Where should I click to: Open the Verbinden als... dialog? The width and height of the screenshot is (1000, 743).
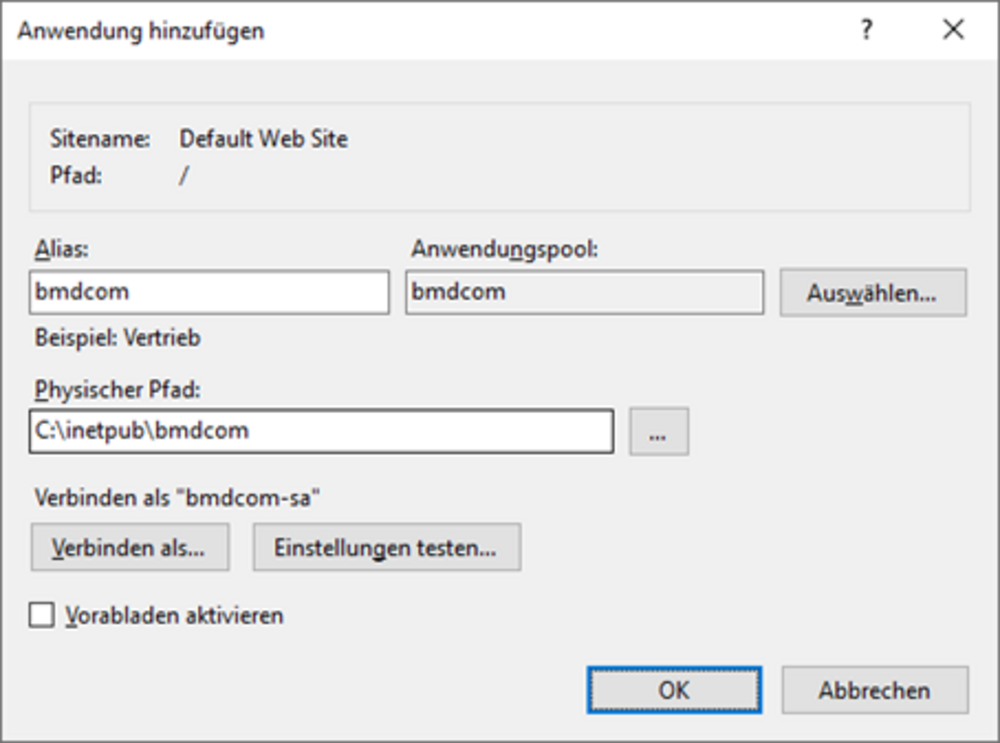(130, 548)
